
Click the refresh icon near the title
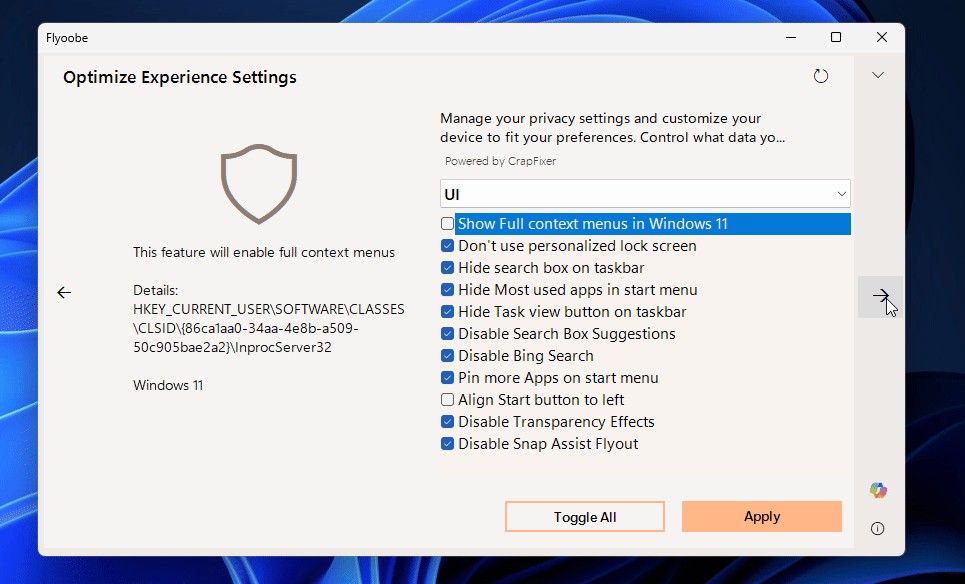(821, 76)
